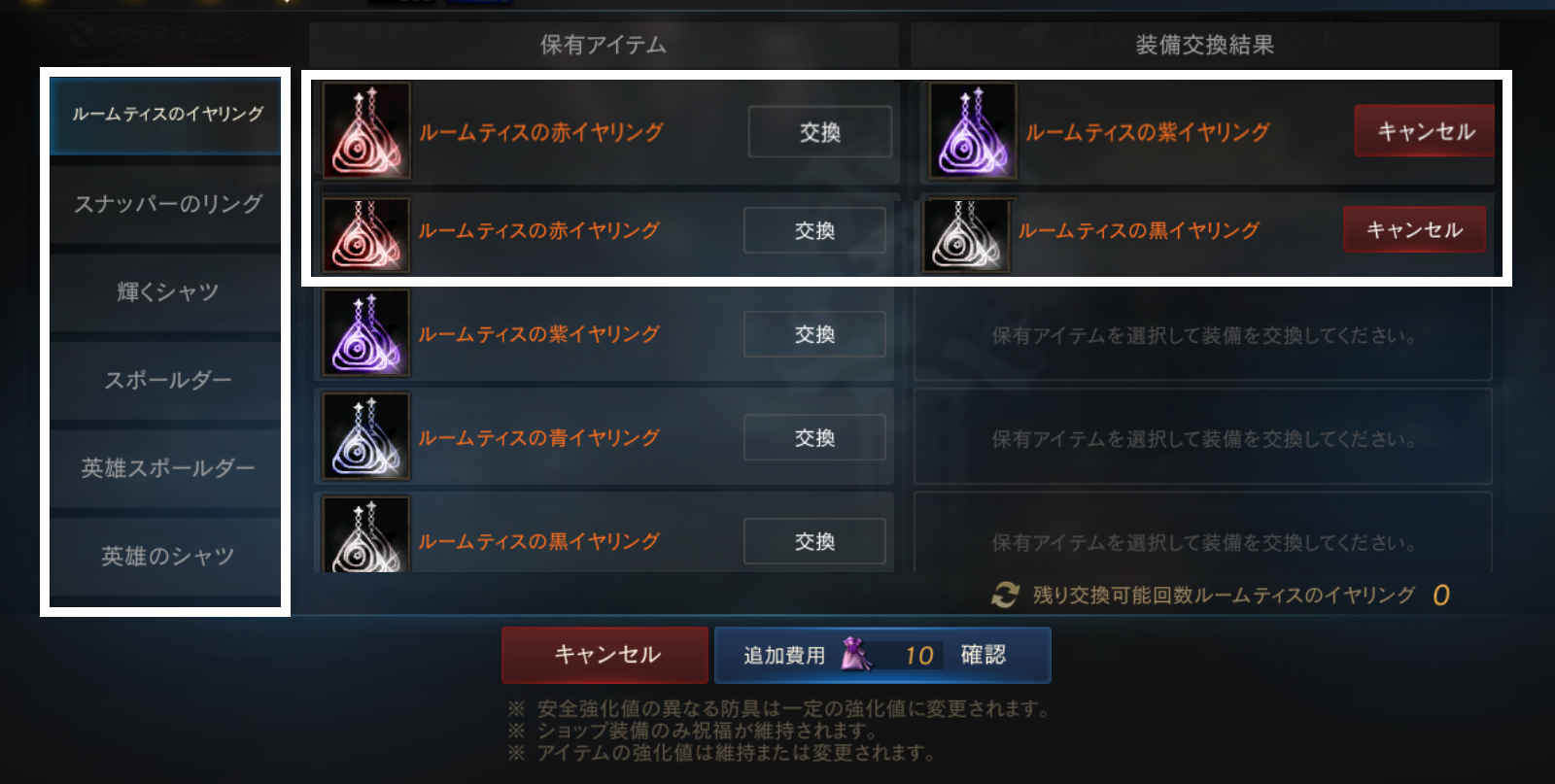1555x784 pixels.
Task: Click 交換 for ルームティスの青イヤリング
Action: 814,438
